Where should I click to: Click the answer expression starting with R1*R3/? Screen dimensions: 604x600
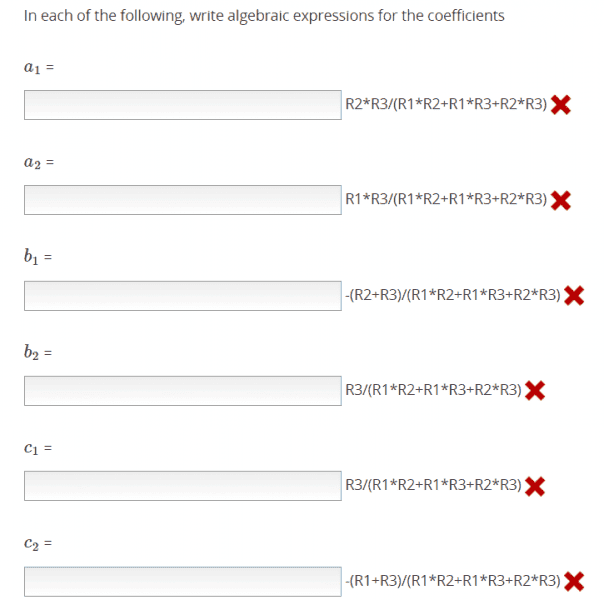pyautogui.click(x=445, y=200)
